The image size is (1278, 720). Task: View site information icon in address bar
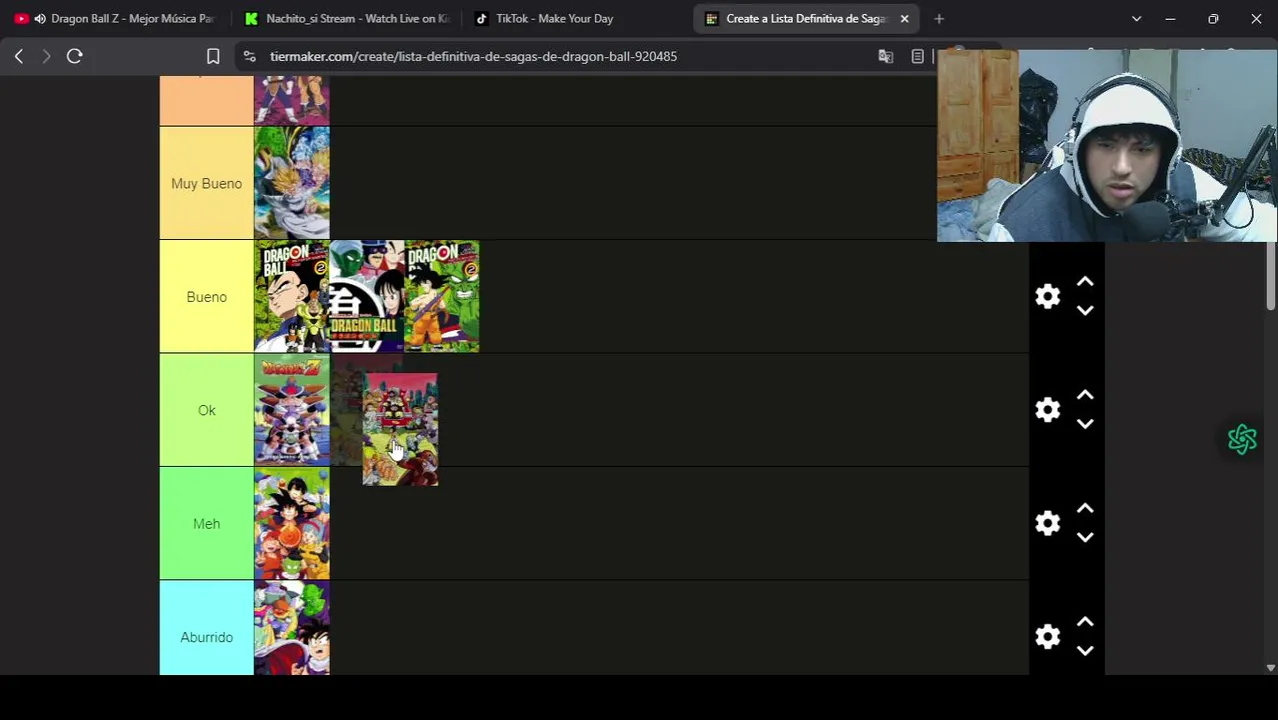point(250,56)
